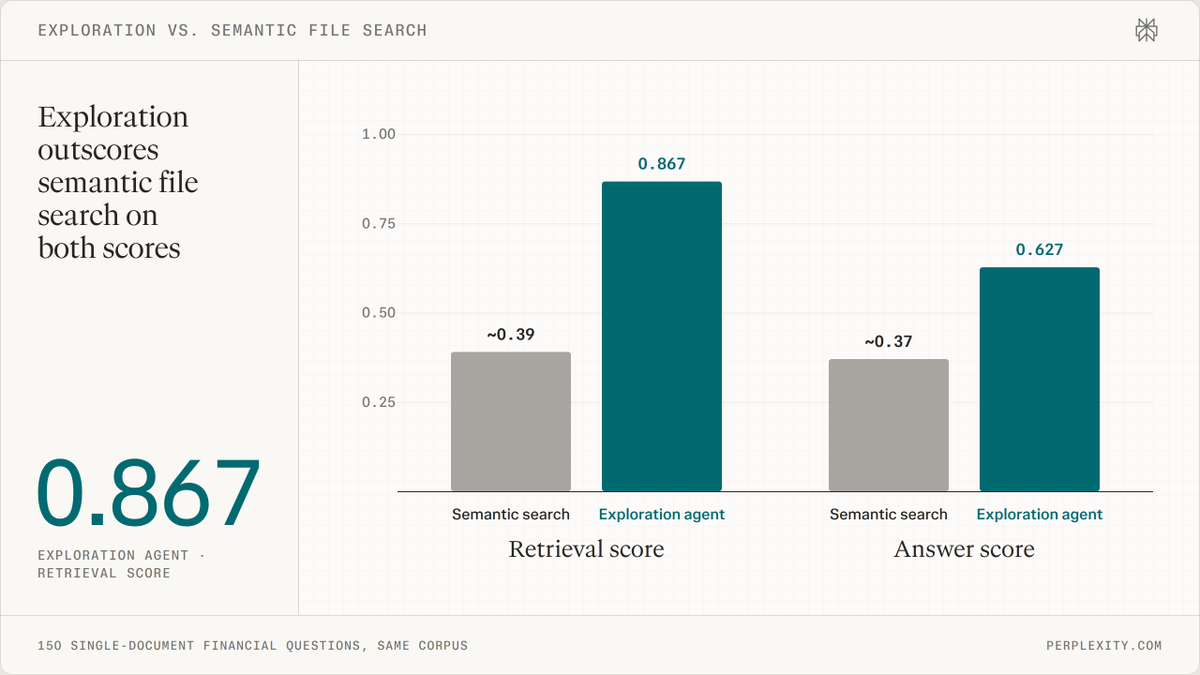This screenshot has height=675, width=1200.
Task: Click the Perplexity logo icon
Action: point(1147,31)
